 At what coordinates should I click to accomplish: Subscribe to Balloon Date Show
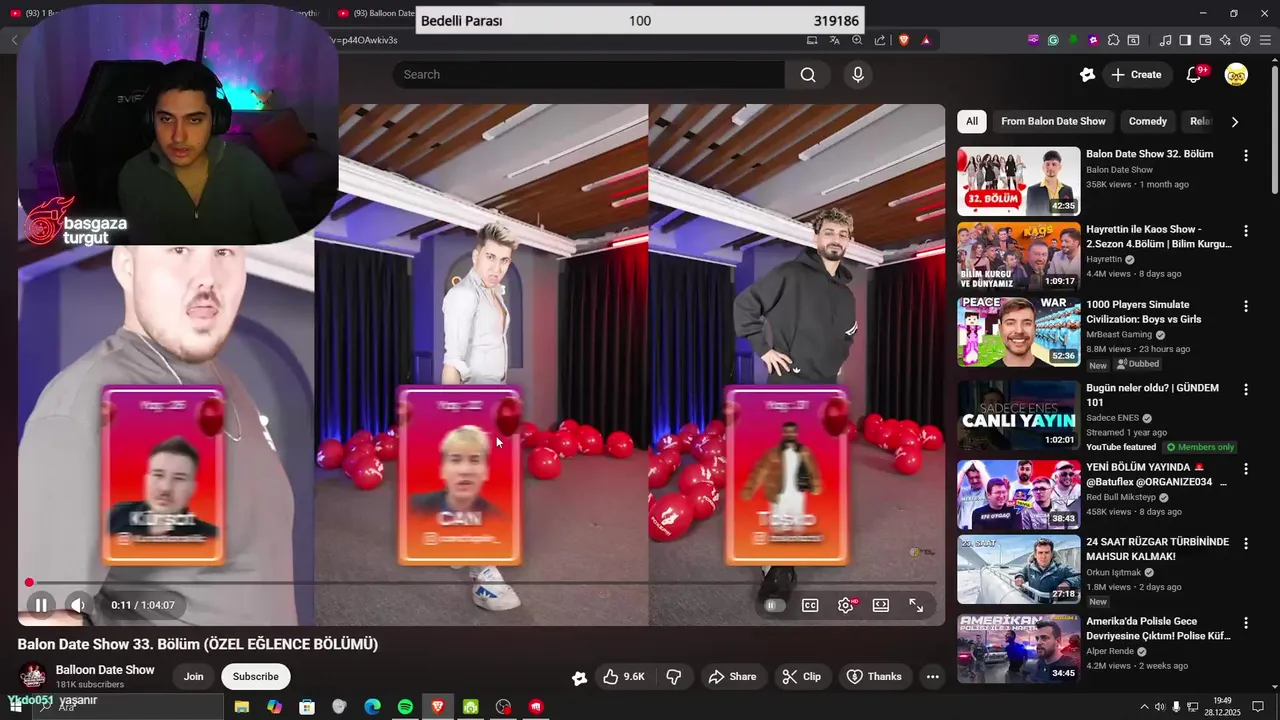click(256, 677)
